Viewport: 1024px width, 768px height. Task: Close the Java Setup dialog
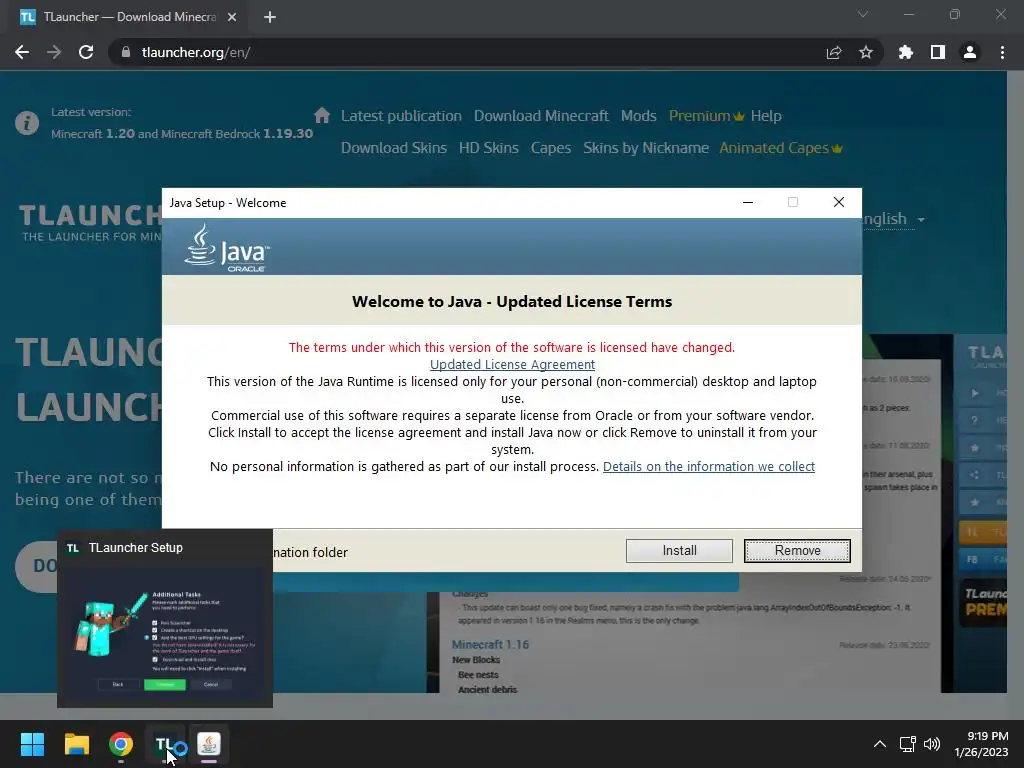[x=839, y=202]
